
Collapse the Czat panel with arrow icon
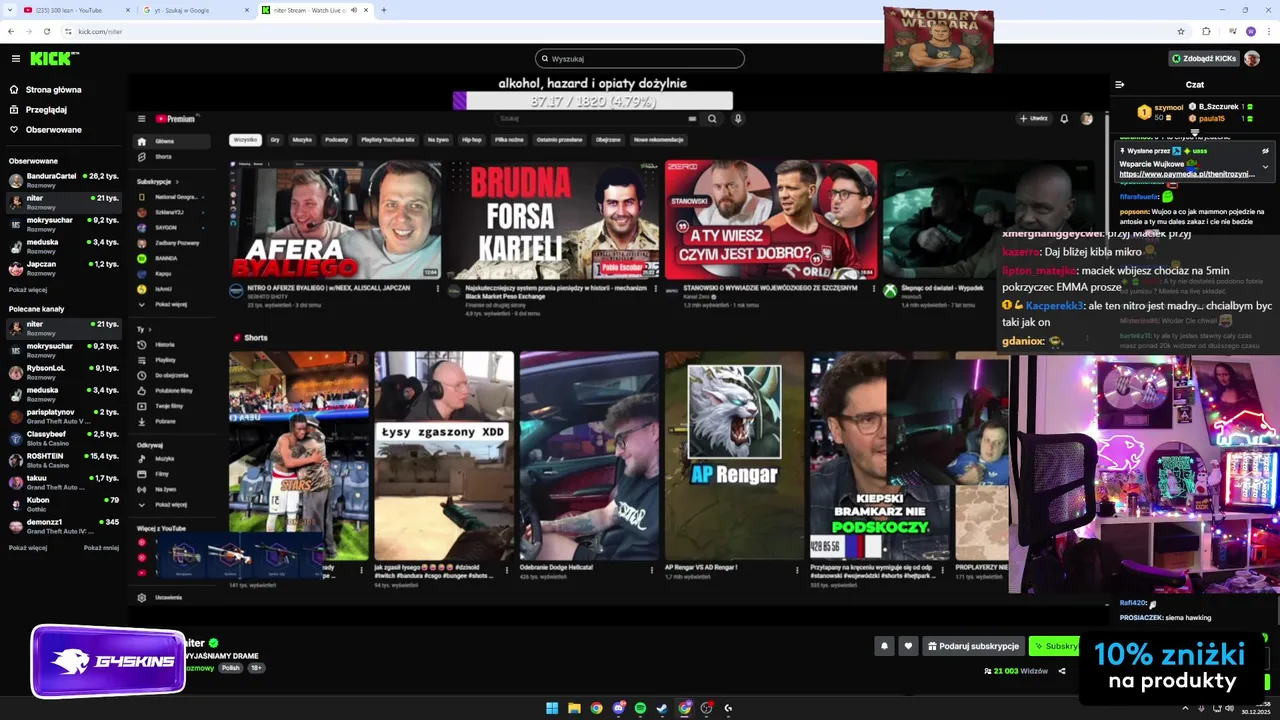point(1120,85)
